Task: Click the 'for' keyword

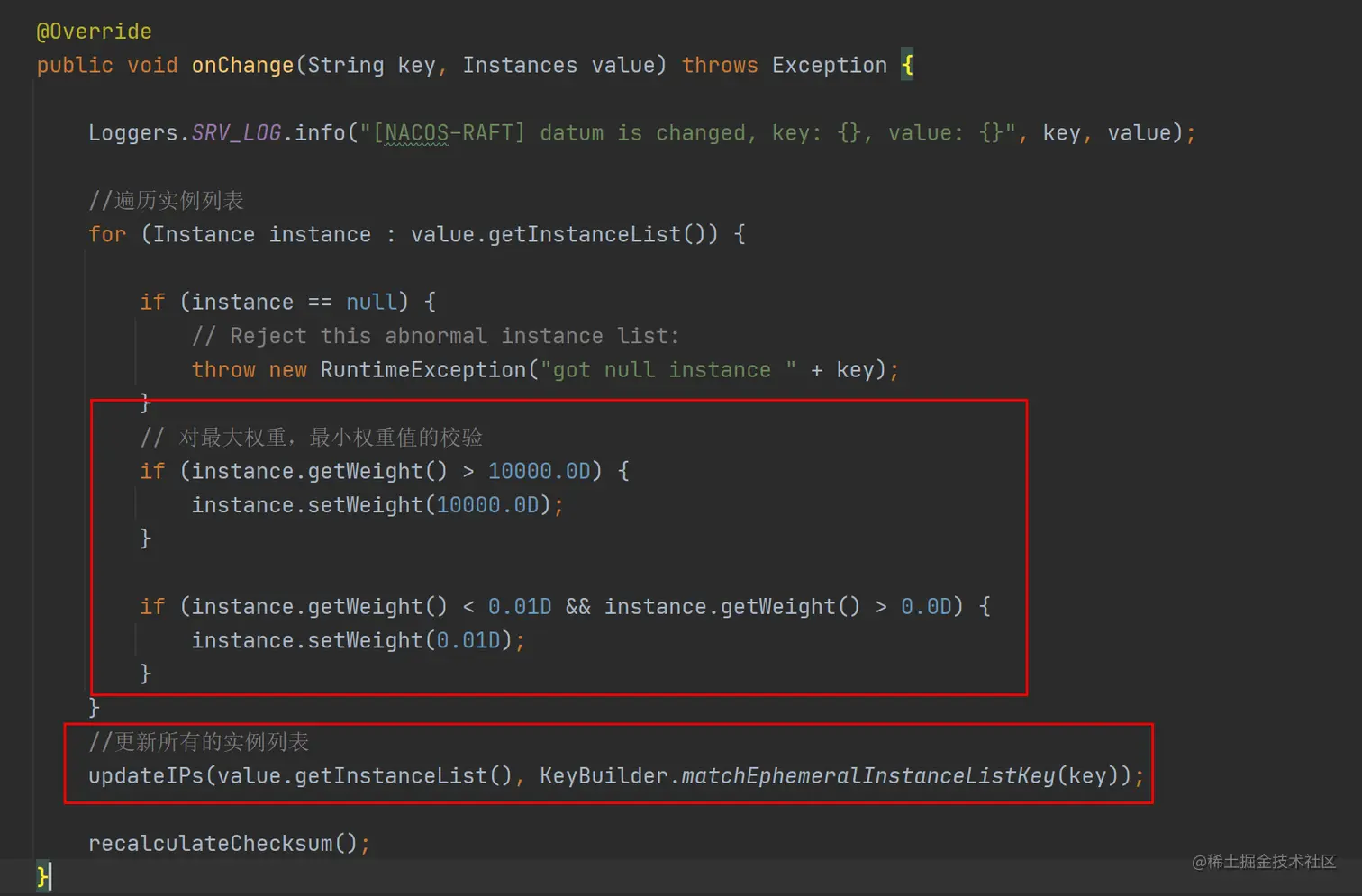Action: tap(107, 234)
